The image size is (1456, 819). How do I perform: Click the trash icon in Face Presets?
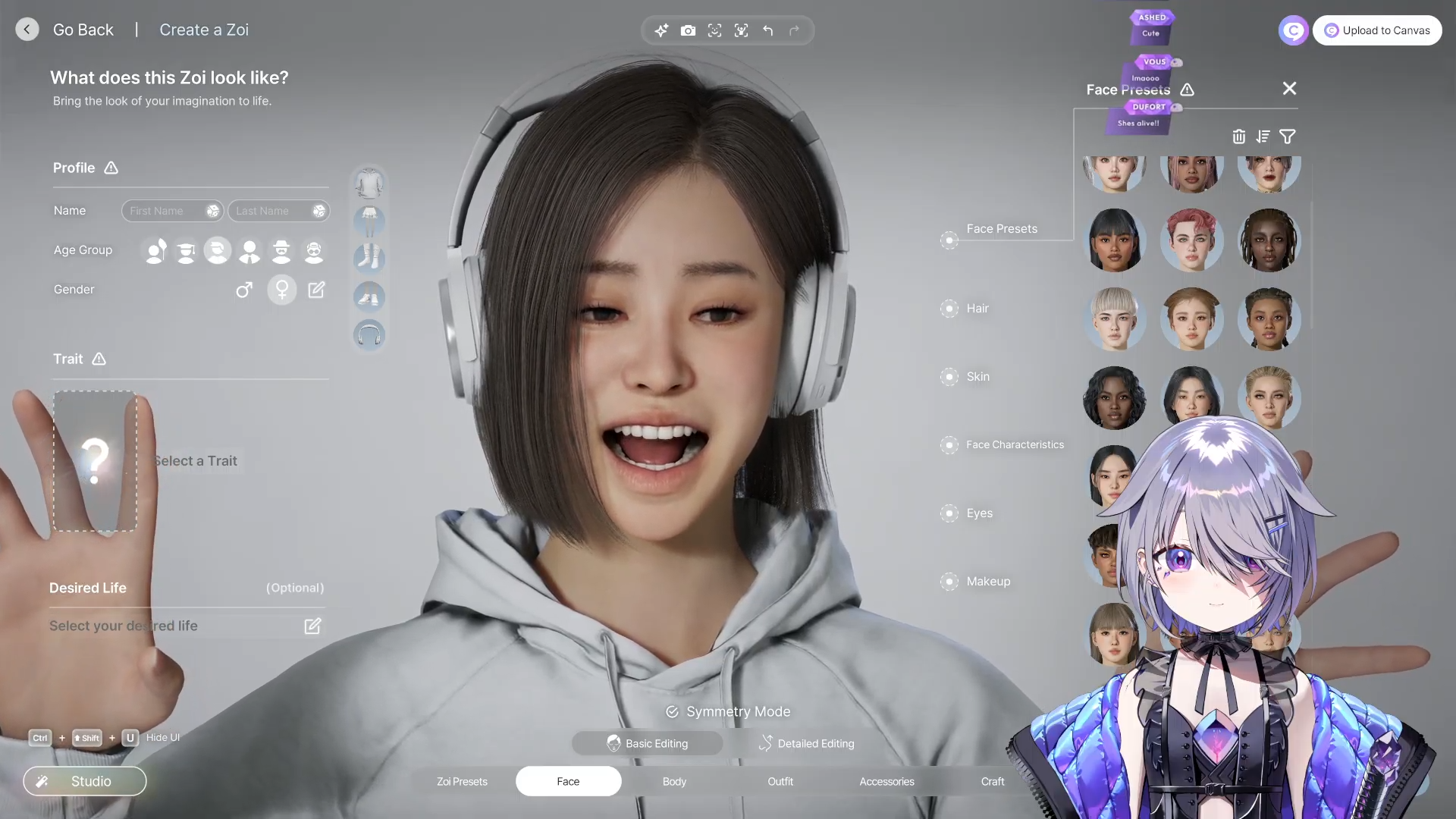1238,136
